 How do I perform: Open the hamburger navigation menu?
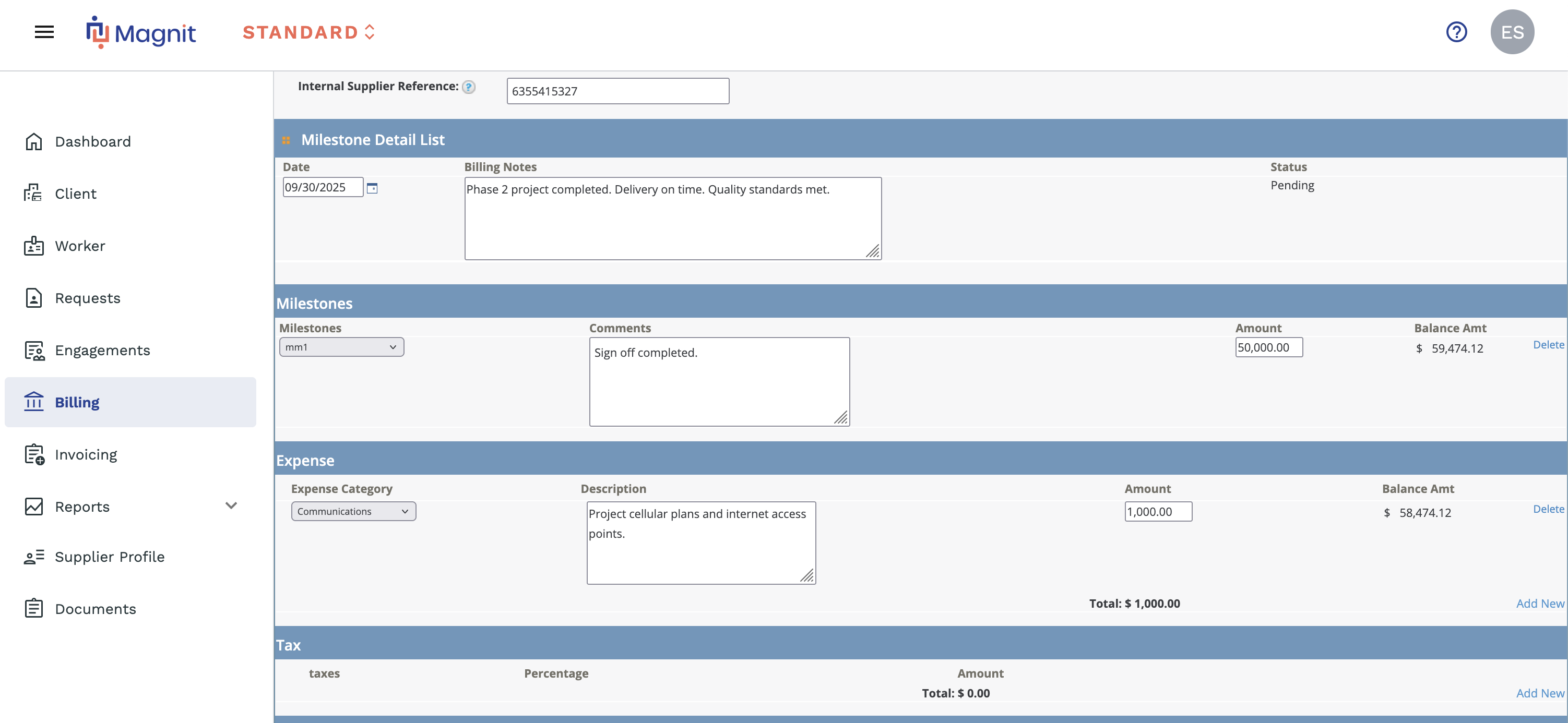(44, 32)
